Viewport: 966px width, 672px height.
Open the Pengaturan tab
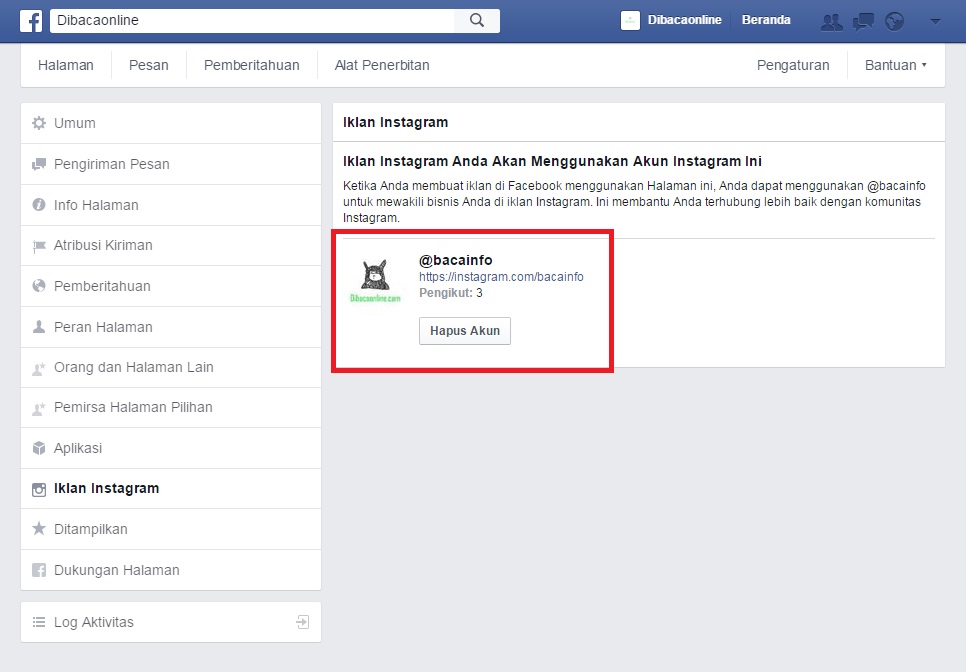pos(793,65)
